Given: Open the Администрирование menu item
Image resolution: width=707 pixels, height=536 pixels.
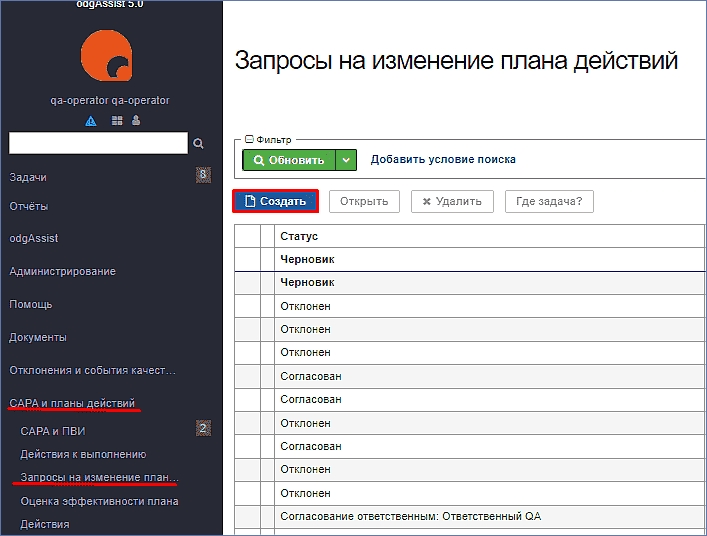Looking at the screenshot, I should 62,271.
